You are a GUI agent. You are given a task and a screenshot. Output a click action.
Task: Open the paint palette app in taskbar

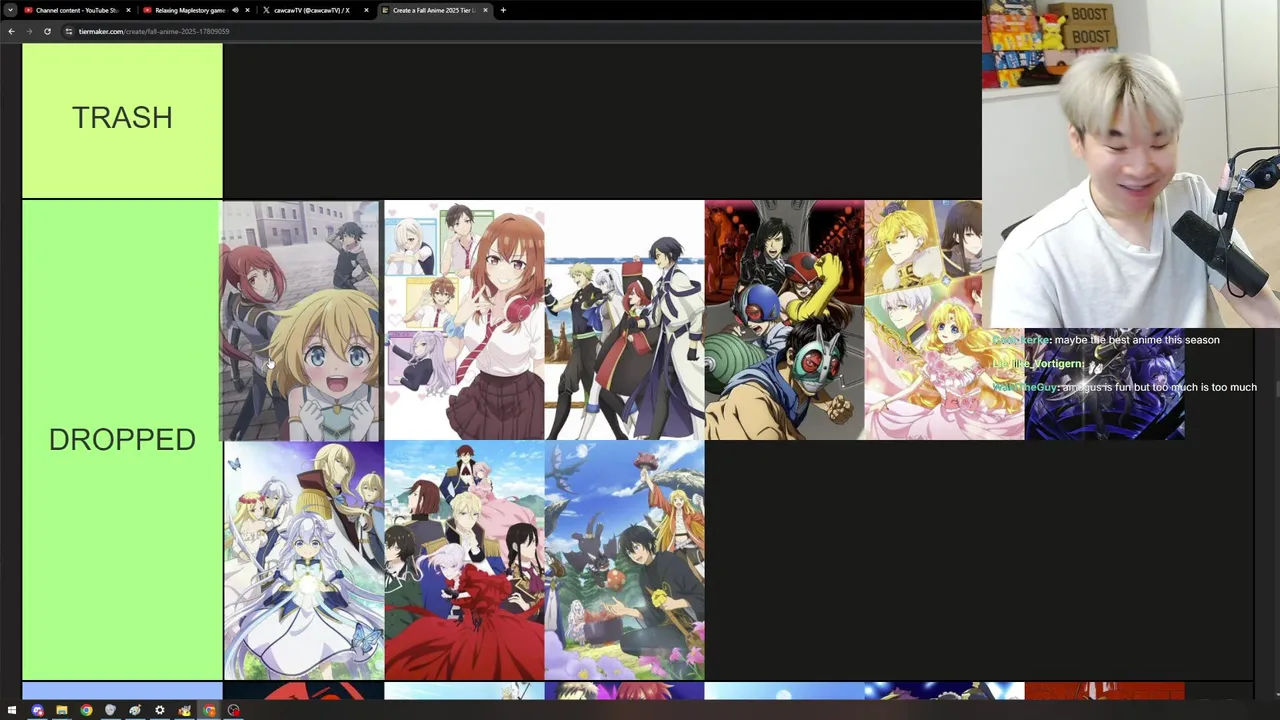pos(135,710)
